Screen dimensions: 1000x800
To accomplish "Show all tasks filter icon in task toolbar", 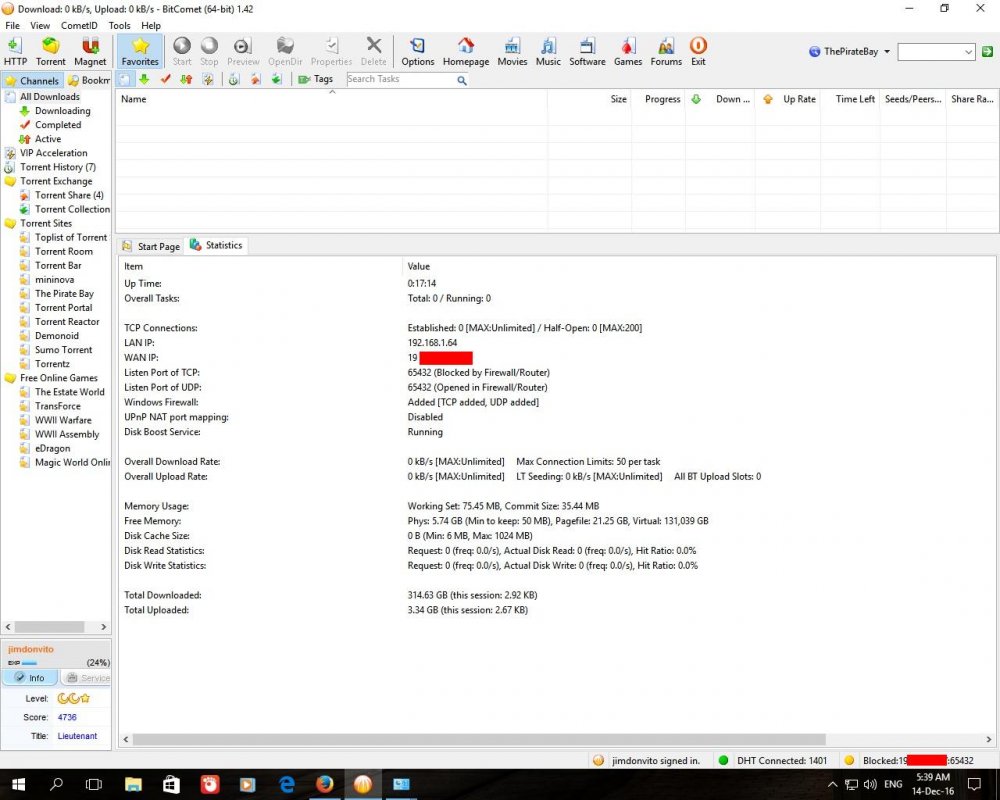I will (x=125, y=79).
